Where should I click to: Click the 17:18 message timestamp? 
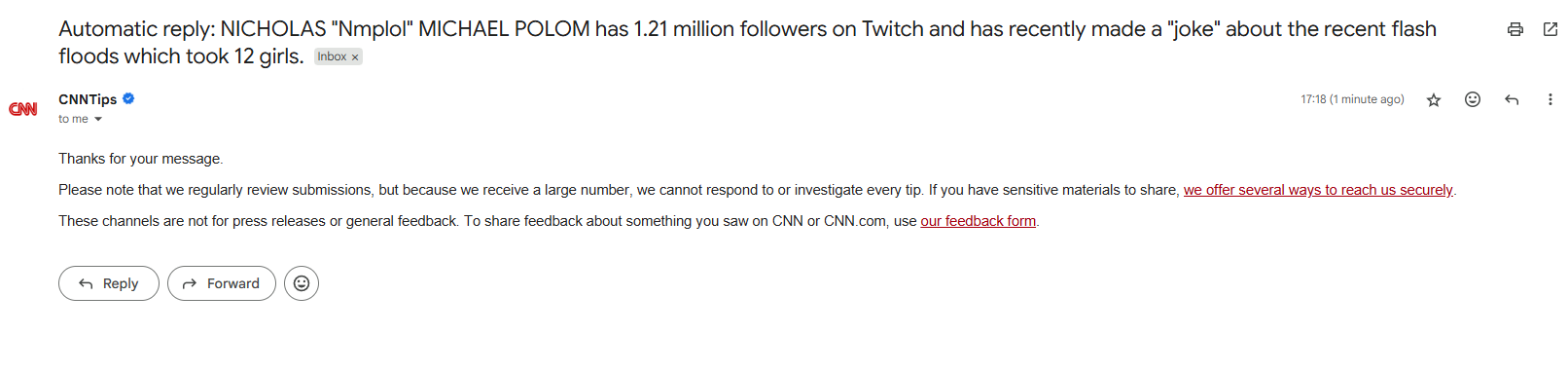click(x=1352, y=99)
